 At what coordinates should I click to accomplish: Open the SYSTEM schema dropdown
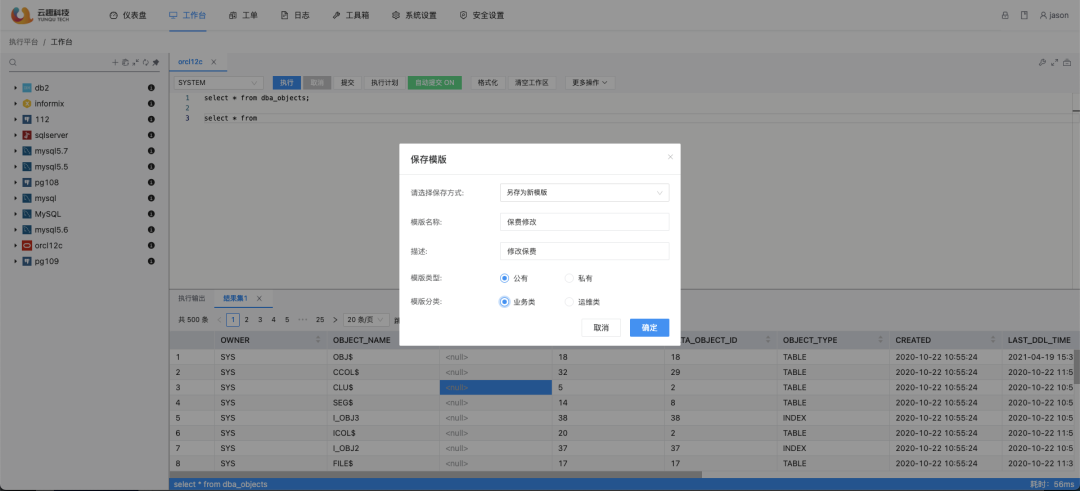pos(219,83)
